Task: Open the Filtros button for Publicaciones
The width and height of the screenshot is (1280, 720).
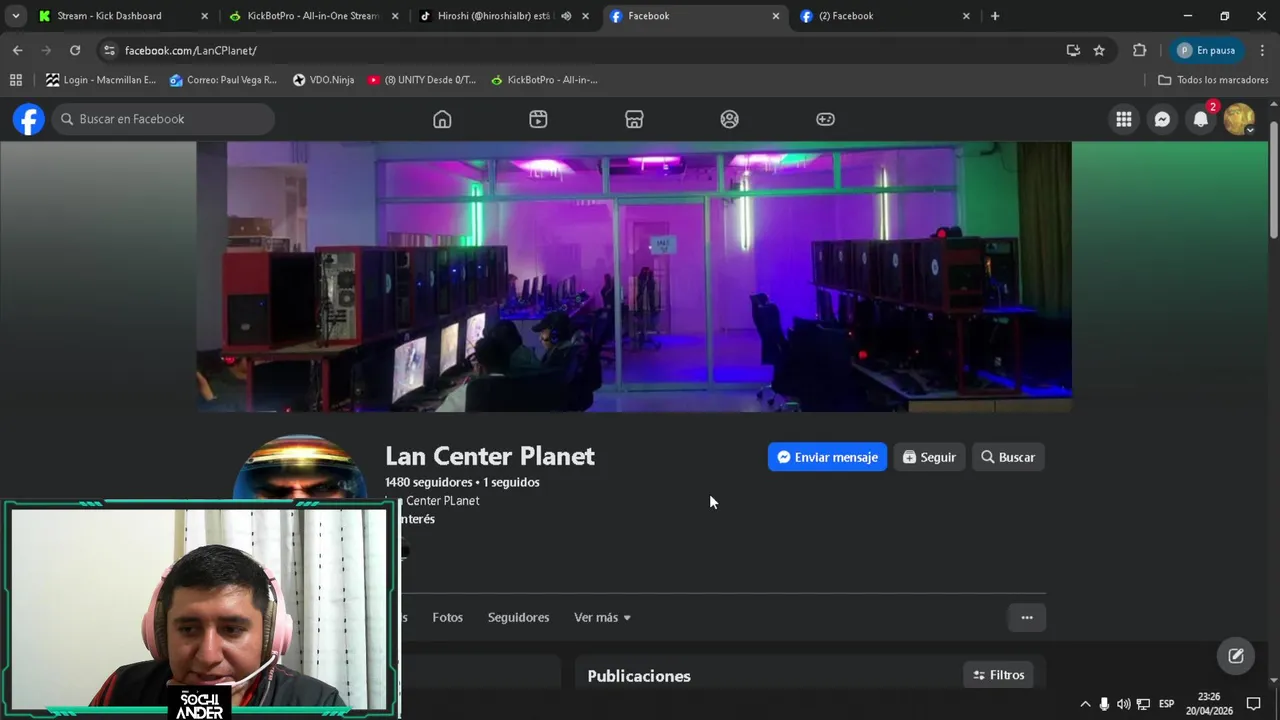Action: [x=999, y=675]
